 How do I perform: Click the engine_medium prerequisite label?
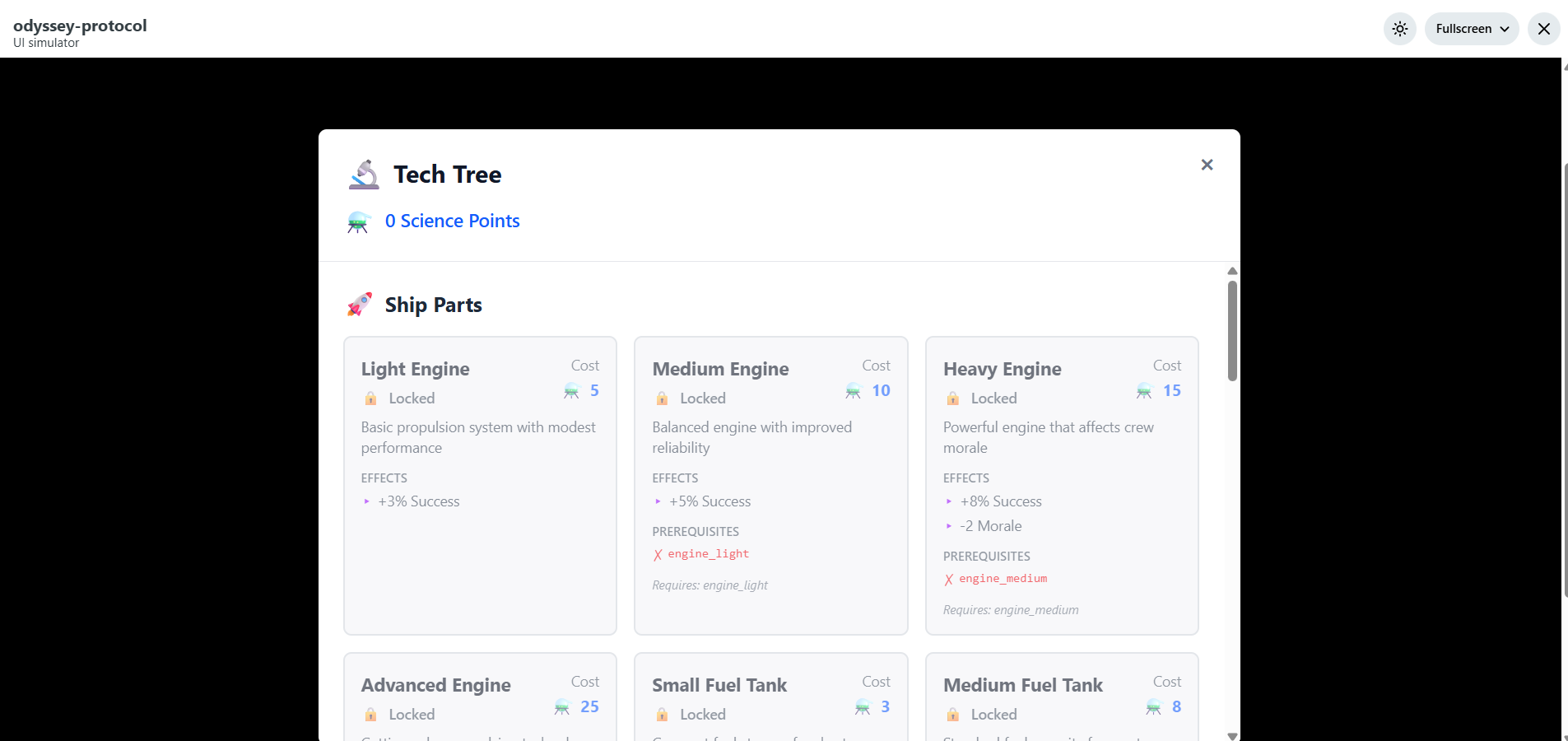tap(1003, 579)
